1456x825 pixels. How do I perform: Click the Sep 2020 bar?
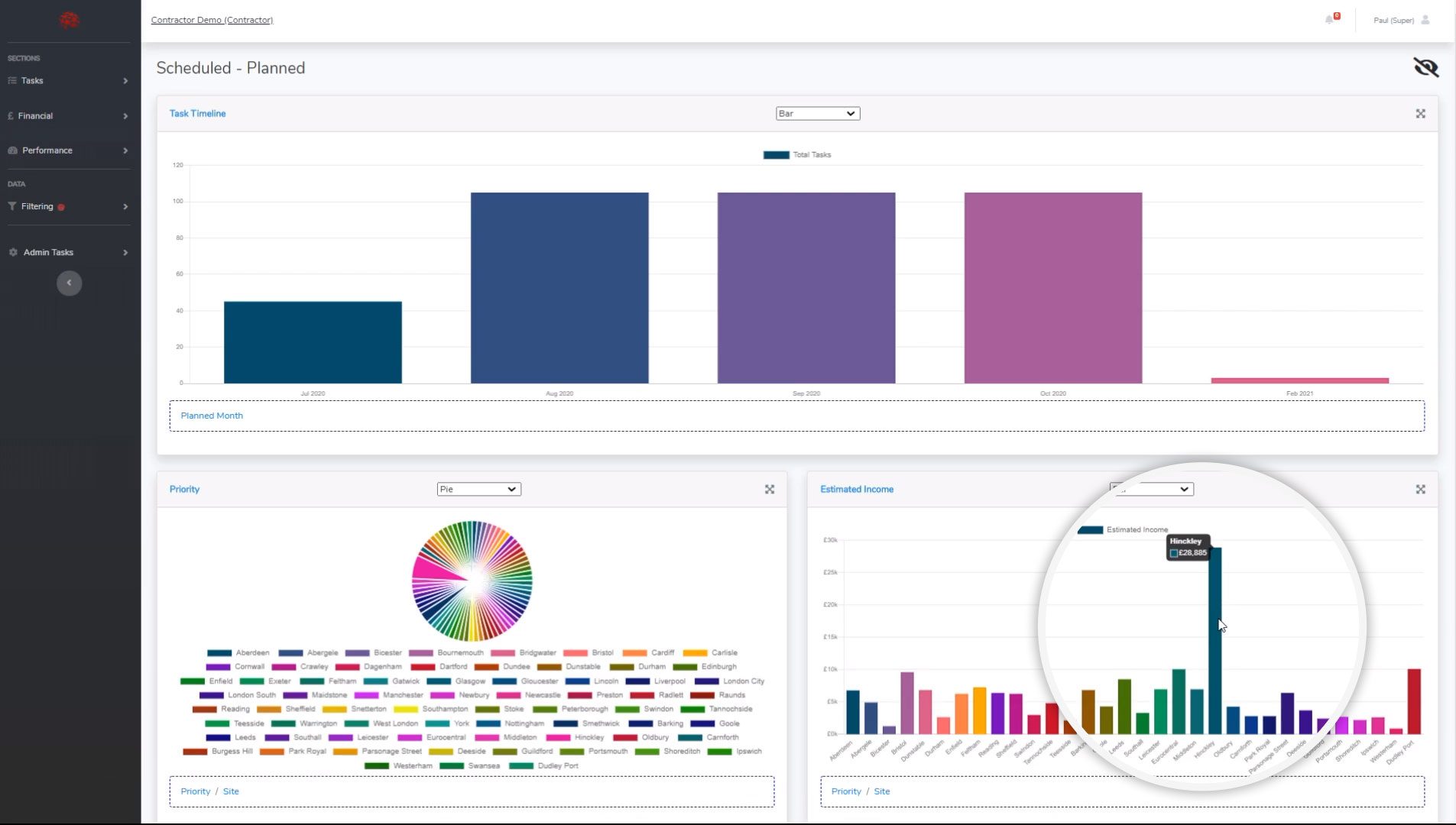806,288
